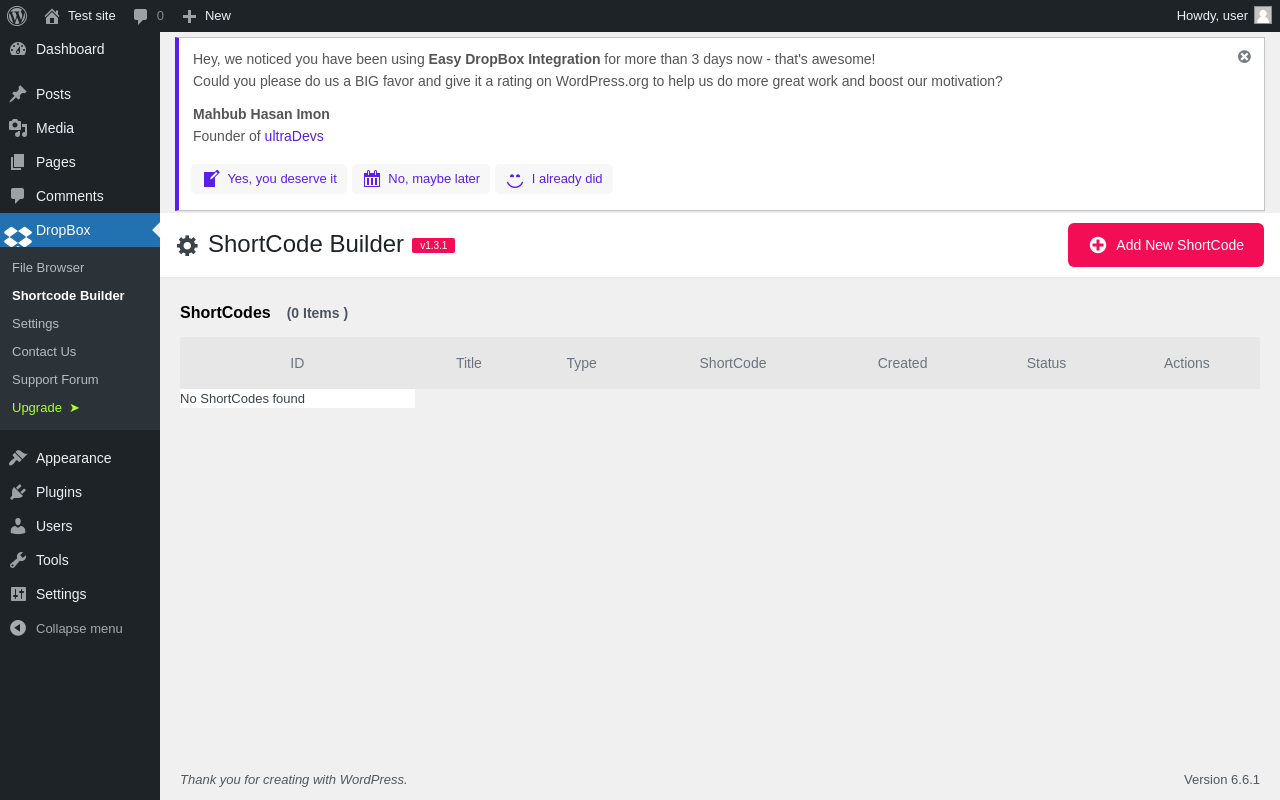Image resolution: width=1280 pixels, height=800 pixels.
Task: Click the Add New ShortCode button
Action: [x=1166, y=245]
